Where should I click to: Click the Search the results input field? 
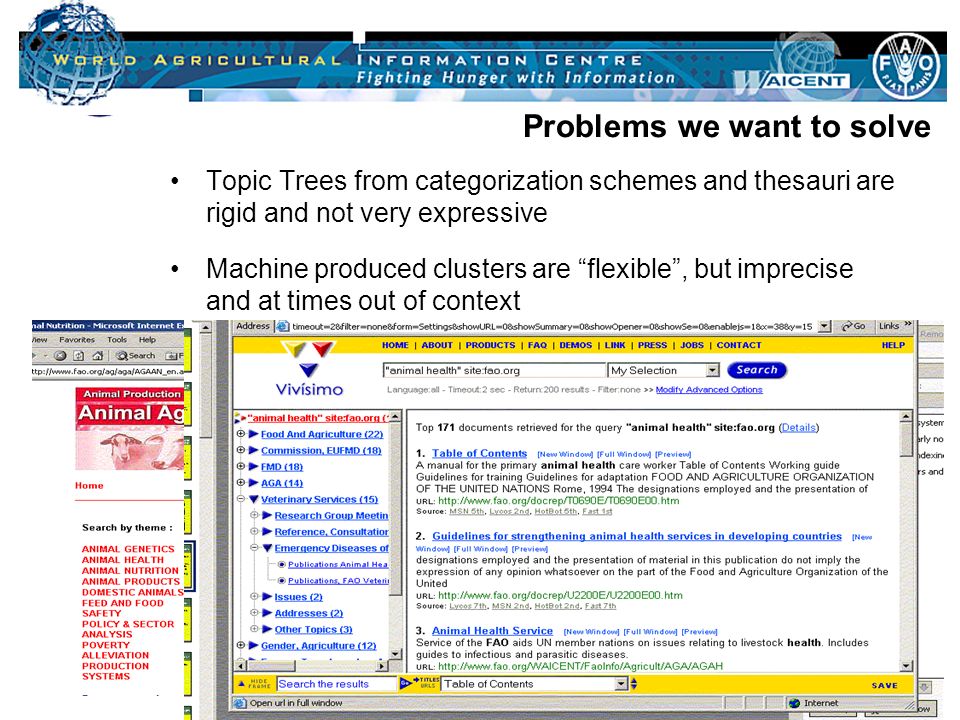tap(336, 684)
